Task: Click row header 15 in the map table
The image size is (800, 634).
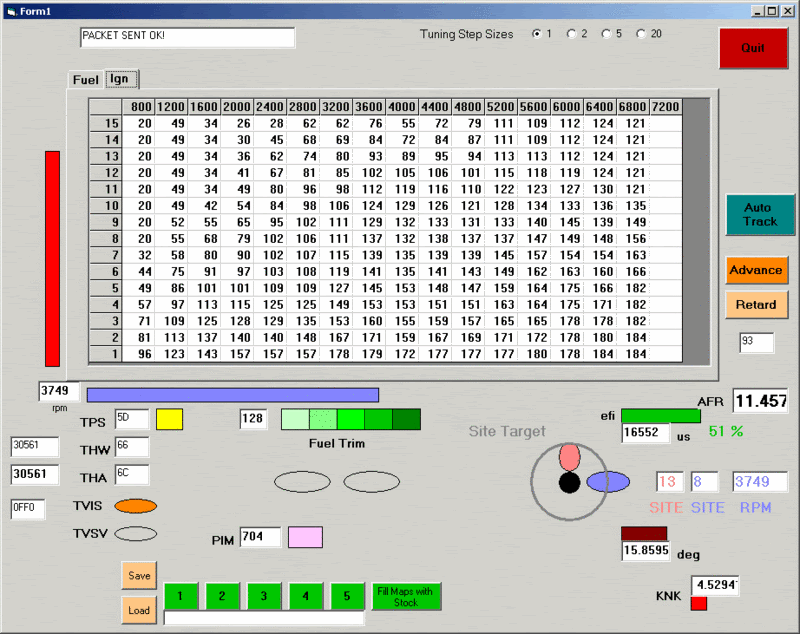Action: click(x=106, y=123)
